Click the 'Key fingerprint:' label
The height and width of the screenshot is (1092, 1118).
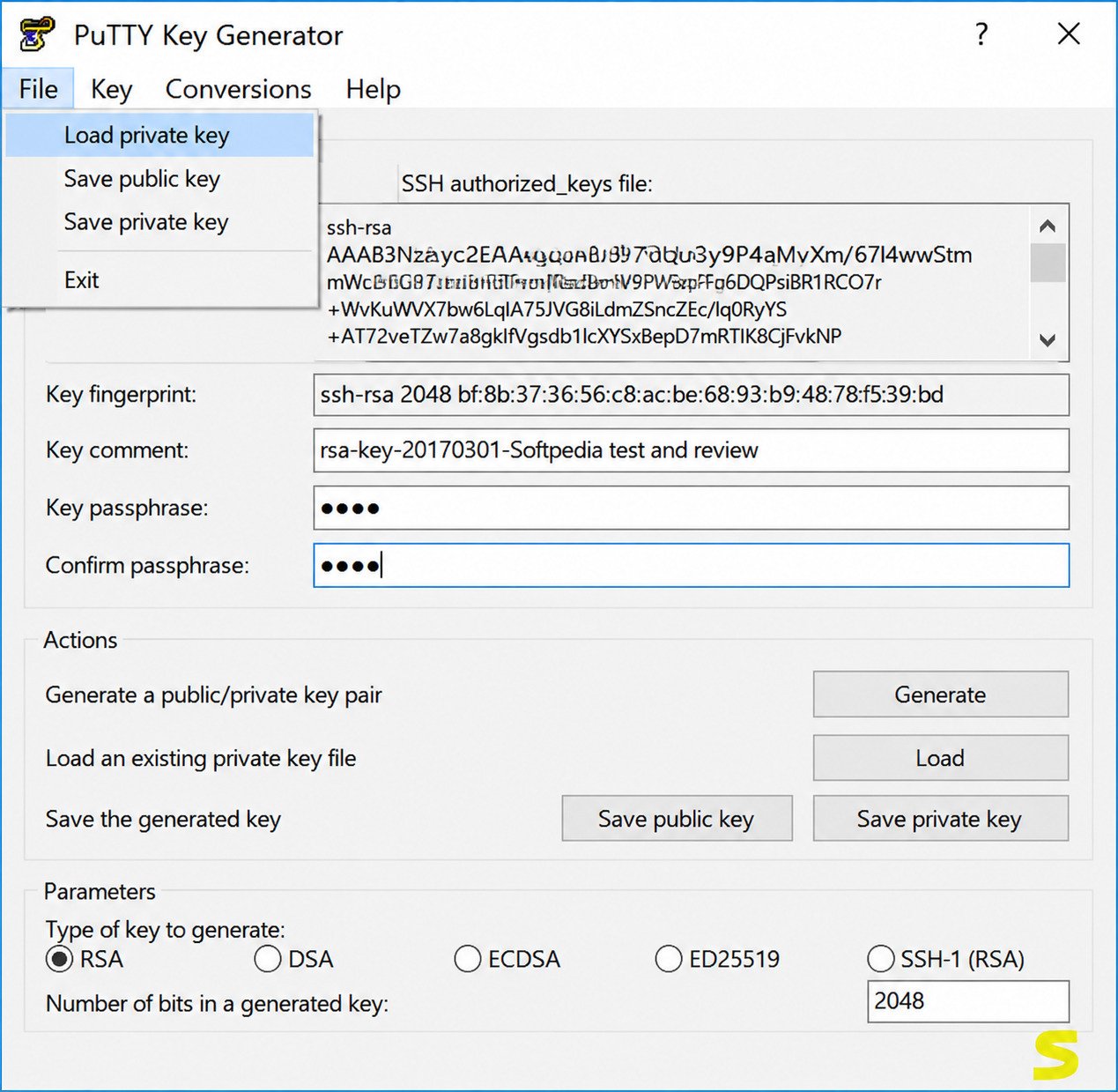click(x=121, y=394)
